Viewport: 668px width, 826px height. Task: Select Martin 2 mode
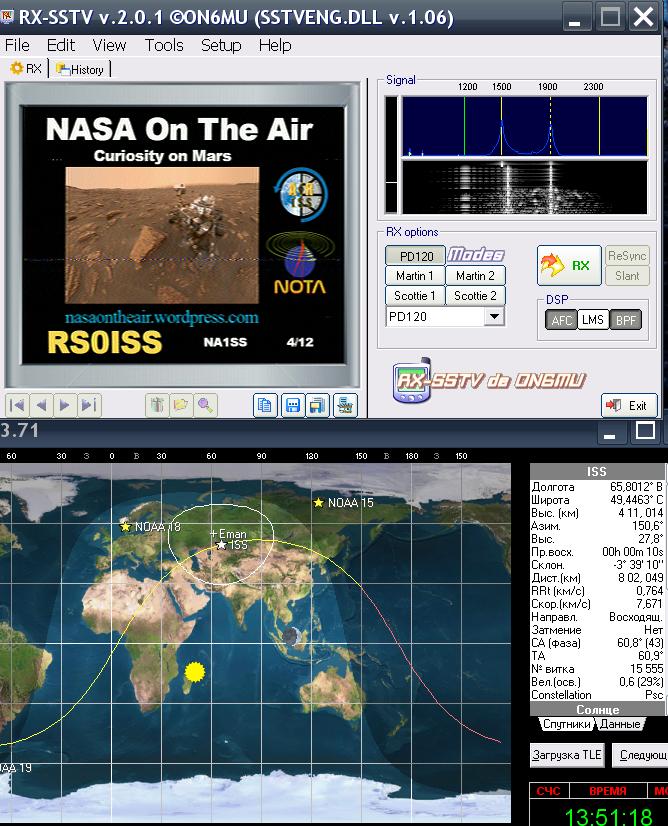pos(475,276)
